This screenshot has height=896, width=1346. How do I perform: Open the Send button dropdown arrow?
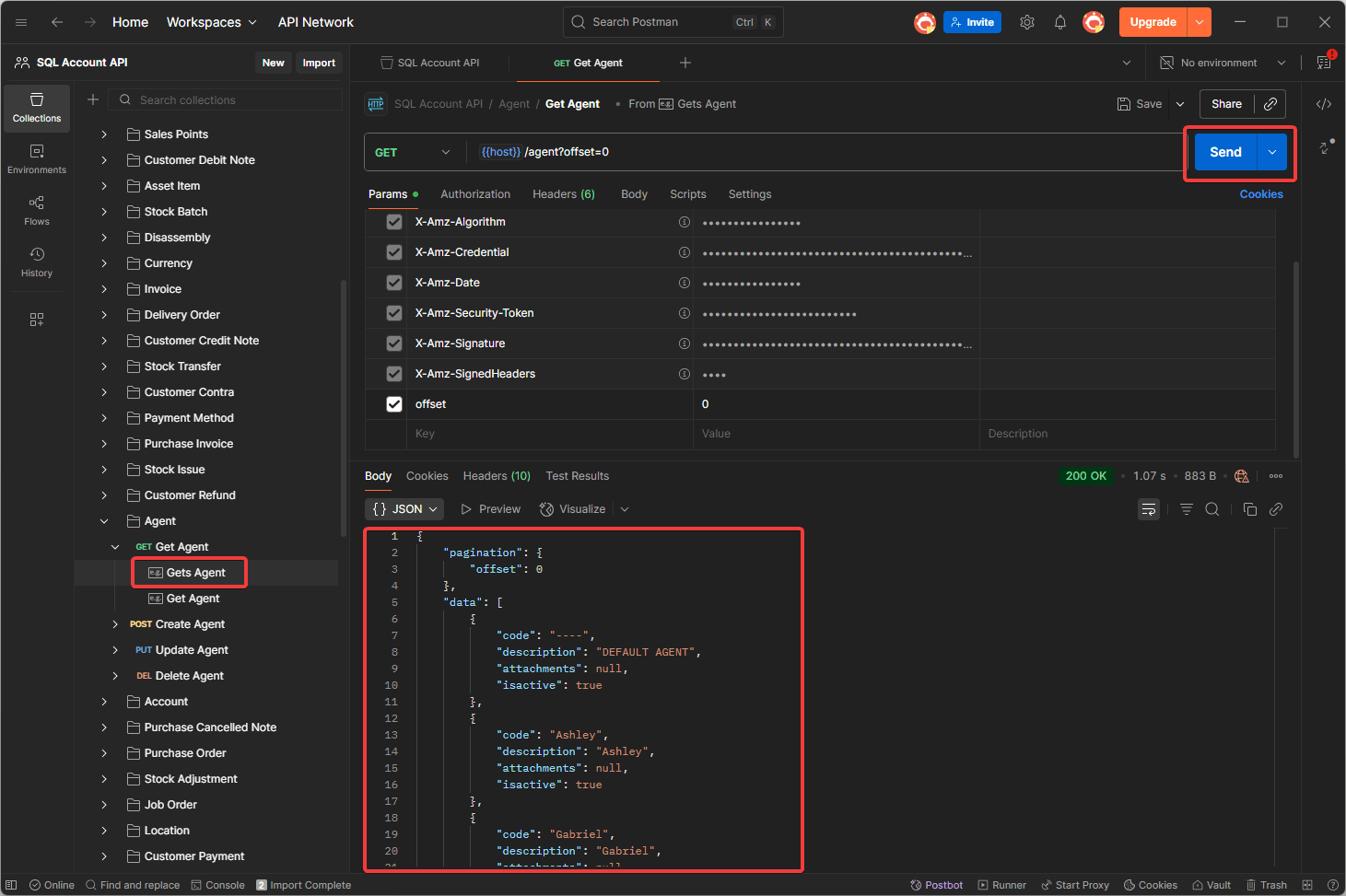[1272, 152]
